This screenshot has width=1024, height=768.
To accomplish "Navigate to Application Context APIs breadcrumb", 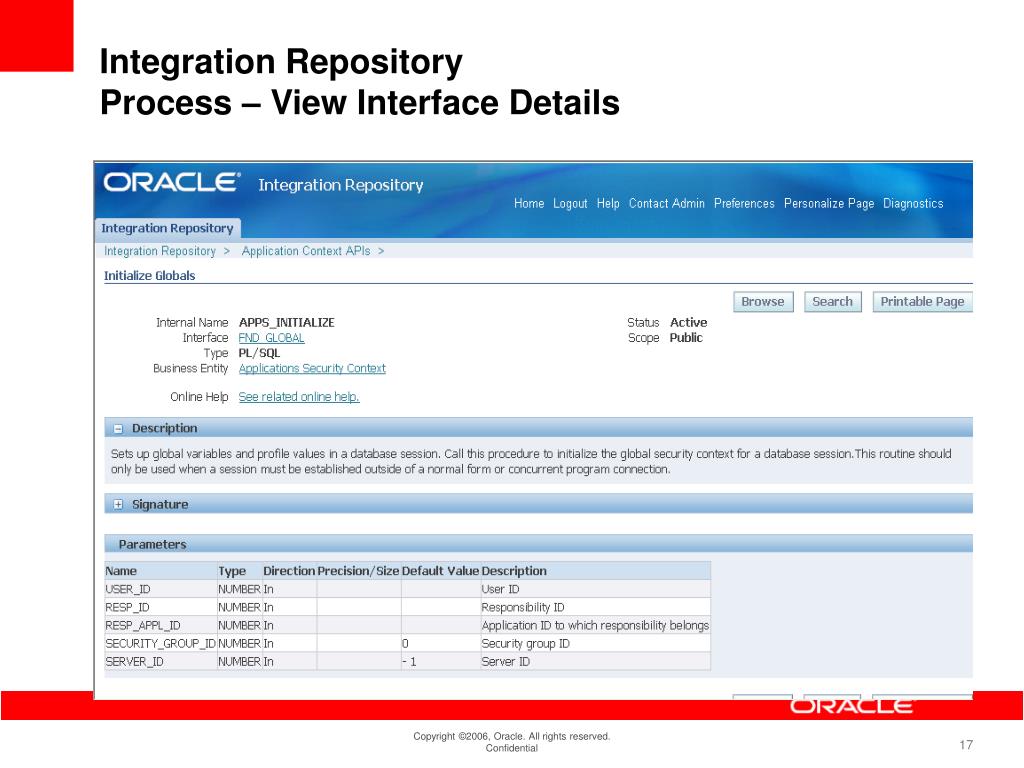I will point(306,252).
